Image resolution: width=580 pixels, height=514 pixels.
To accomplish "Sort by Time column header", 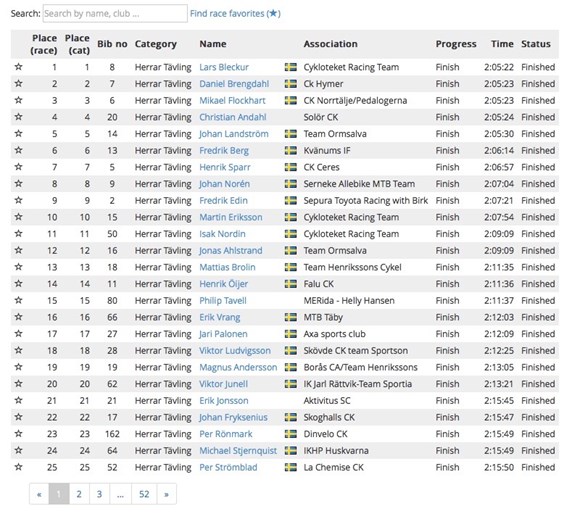I will coord(502,44).
